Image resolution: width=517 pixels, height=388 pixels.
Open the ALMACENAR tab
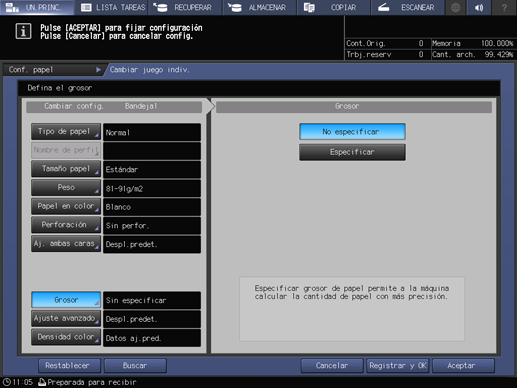tap(260, 7)
